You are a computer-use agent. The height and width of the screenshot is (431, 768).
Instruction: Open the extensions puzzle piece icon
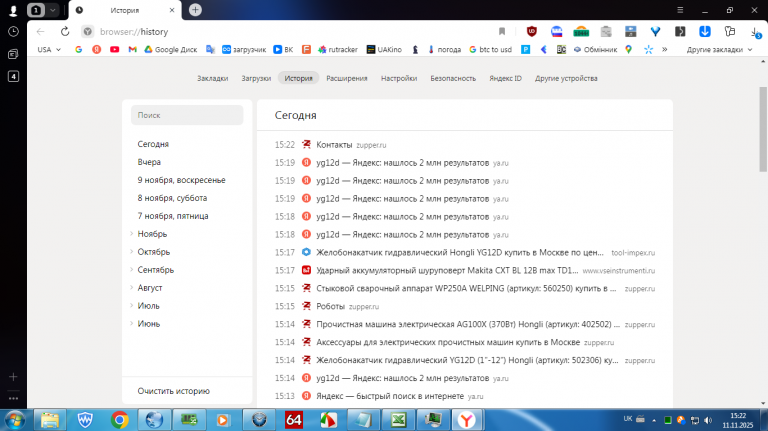730,32
